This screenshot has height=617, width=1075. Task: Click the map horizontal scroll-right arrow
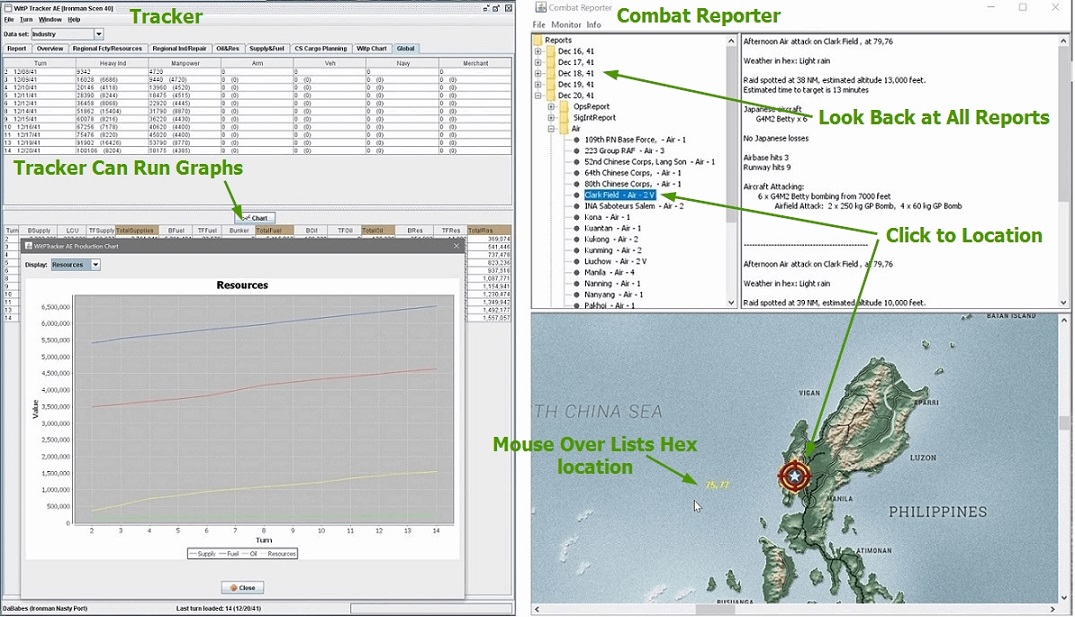[1052, 609]
